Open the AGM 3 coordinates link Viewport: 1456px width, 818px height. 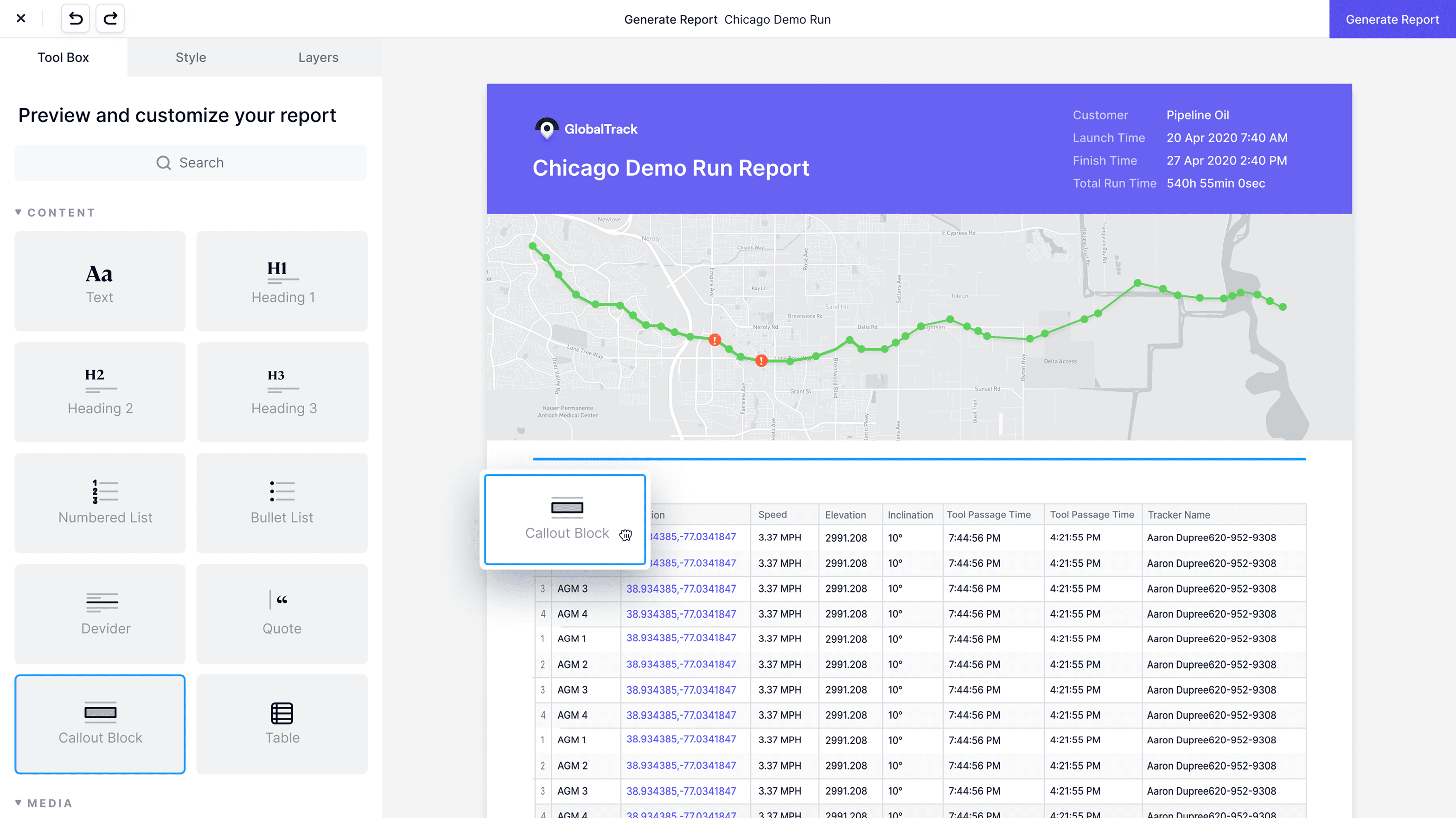[x=681, y=588]
